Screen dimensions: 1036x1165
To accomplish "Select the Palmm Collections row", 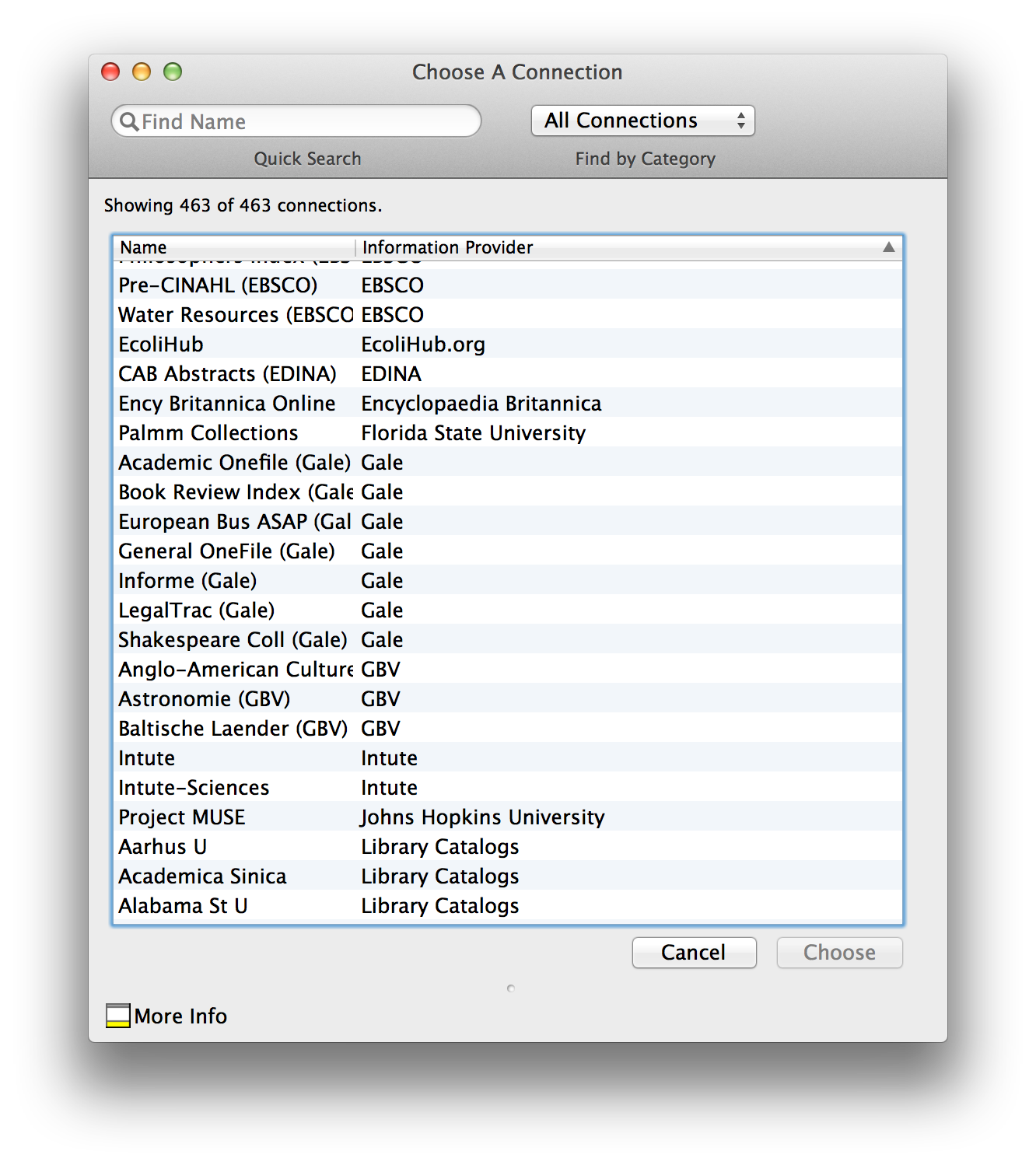I will click(x=508, y=432).
